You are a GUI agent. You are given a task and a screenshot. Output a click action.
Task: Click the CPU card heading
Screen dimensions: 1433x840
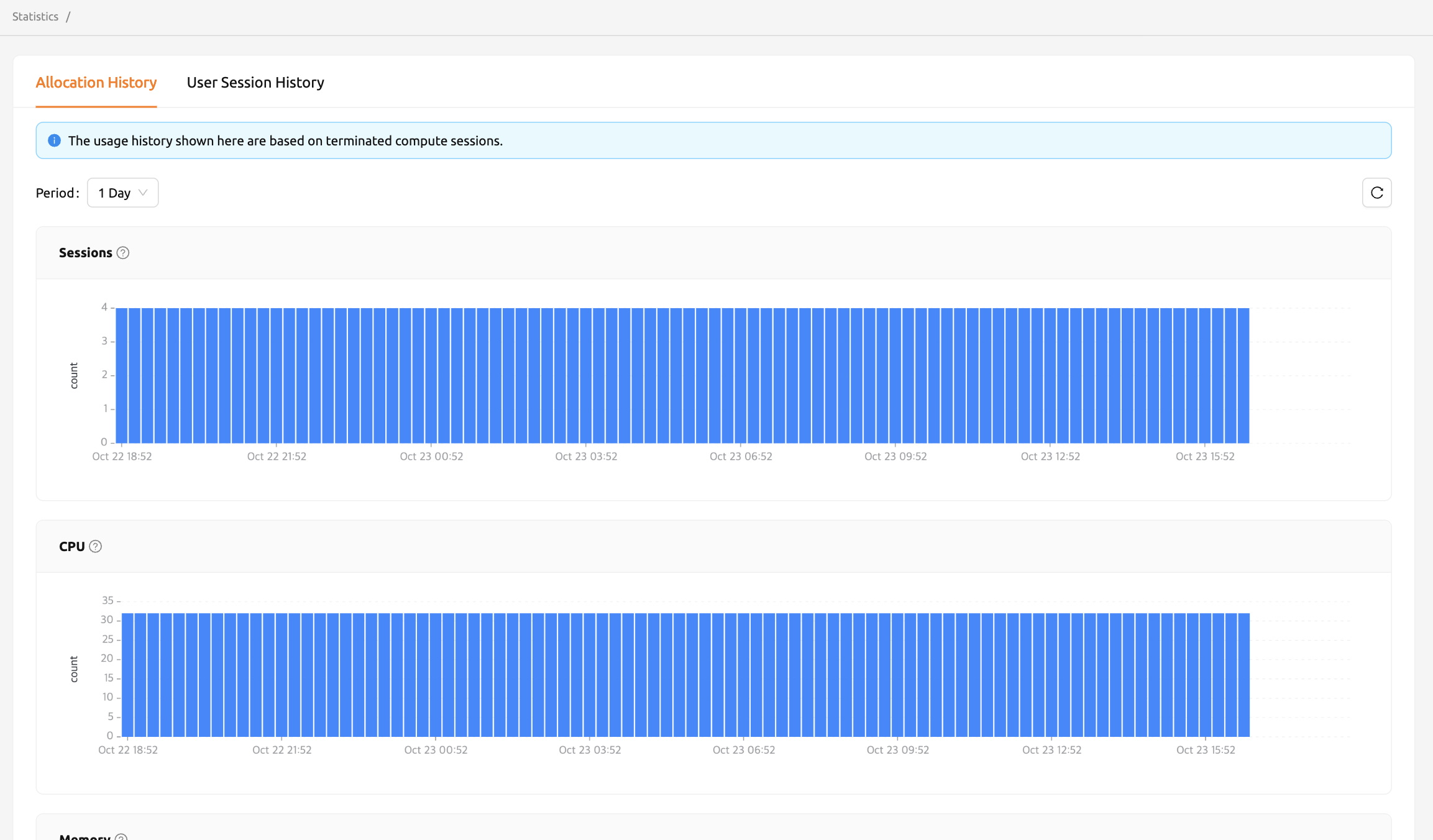71,547
